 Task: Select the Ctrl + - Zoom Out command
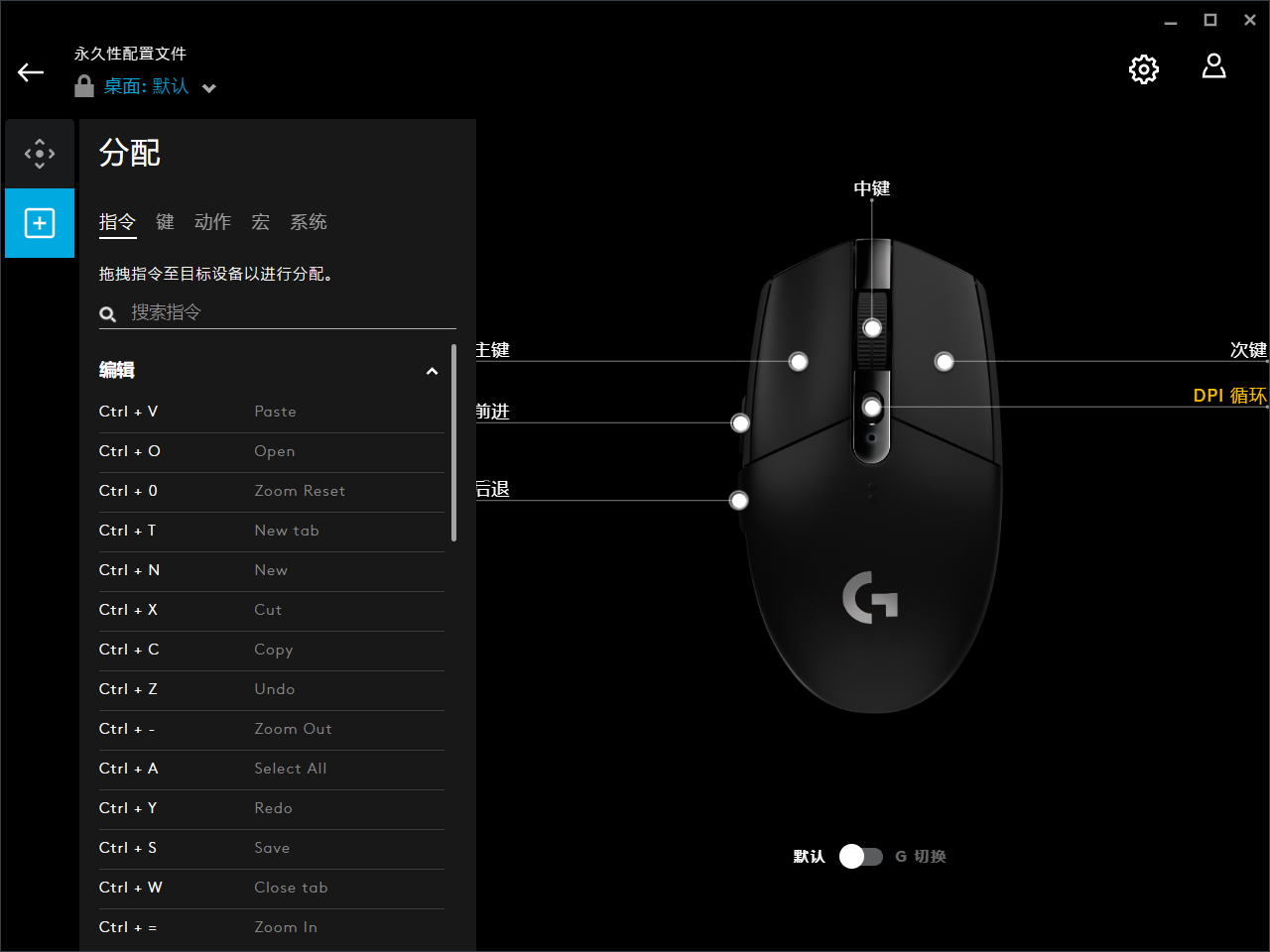tap(272, 730)
